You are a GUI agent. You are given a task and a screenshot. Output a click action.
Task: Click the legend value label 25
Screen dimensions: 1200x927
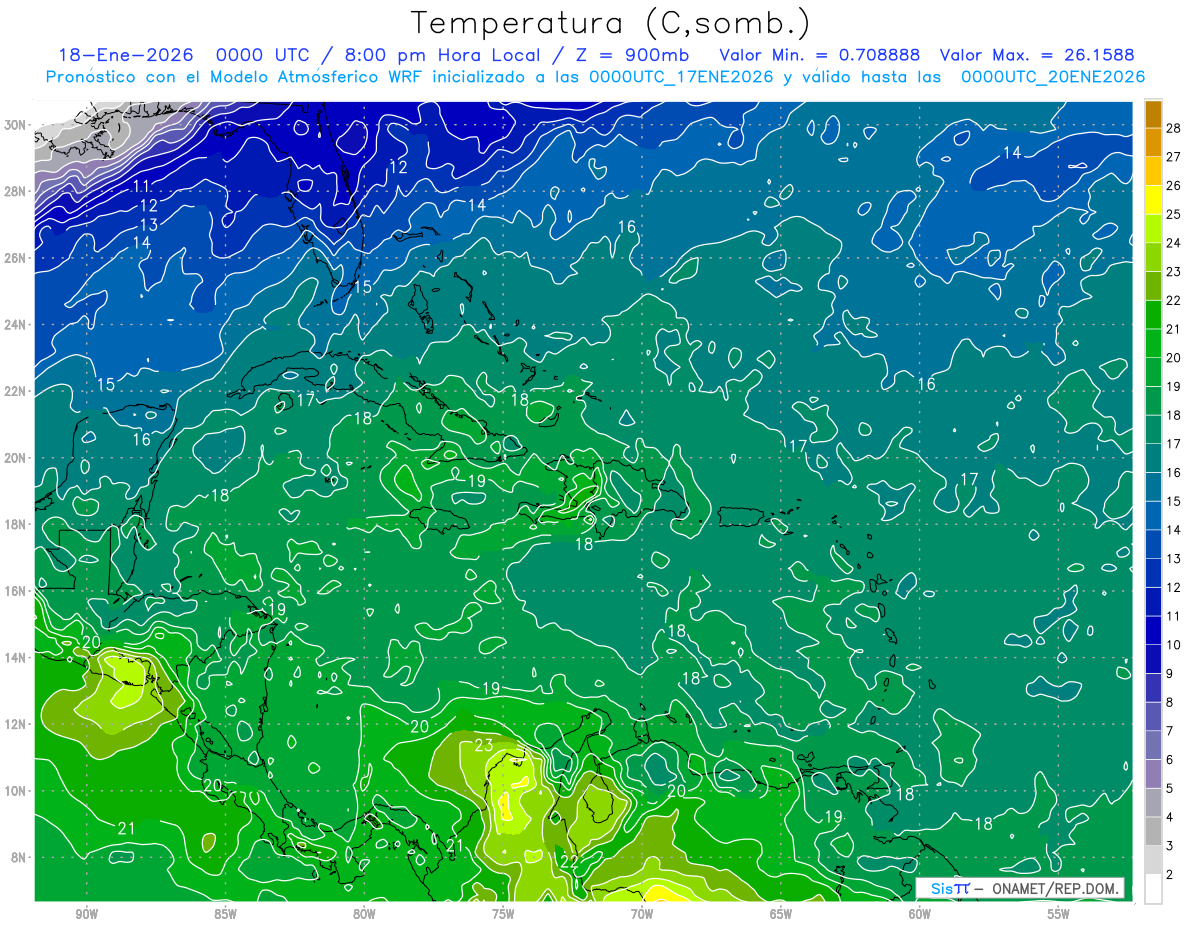tap(1173, 214)
